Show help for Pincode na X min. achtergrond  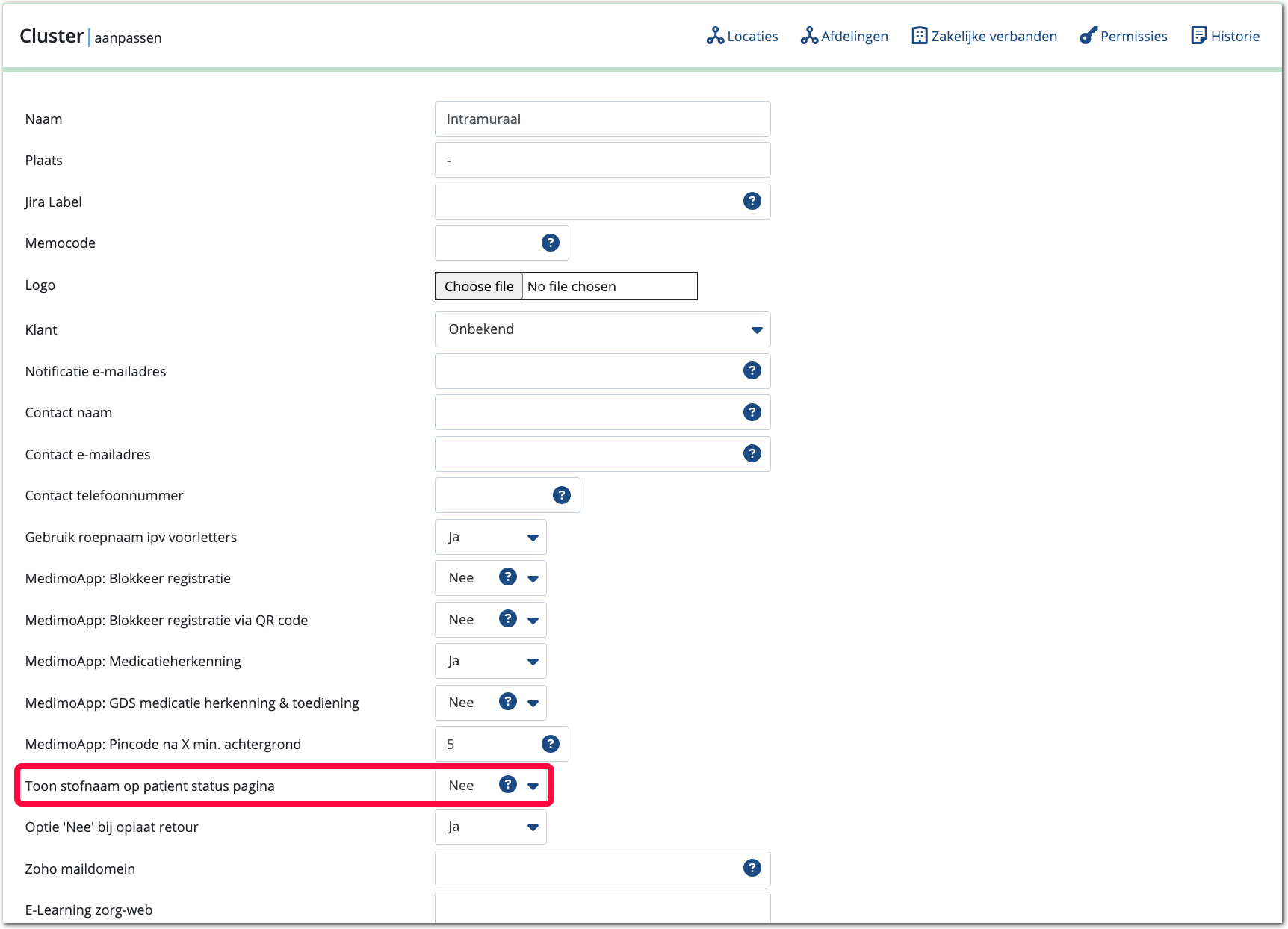pyautogui.click(x=550, y=744)
